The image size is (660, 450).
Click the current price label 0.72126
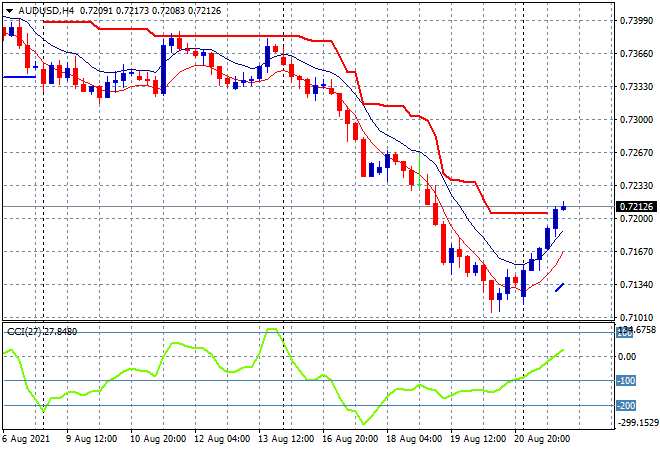(636, 207)
